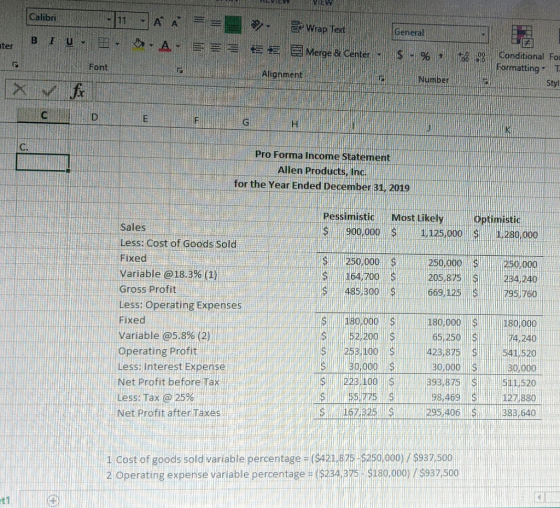Image resolution: width=560 pixels, height=508 pixels.
Task: Open the Calibri font name dropdown
Action: pyautogui.click(x=109, y=19)
